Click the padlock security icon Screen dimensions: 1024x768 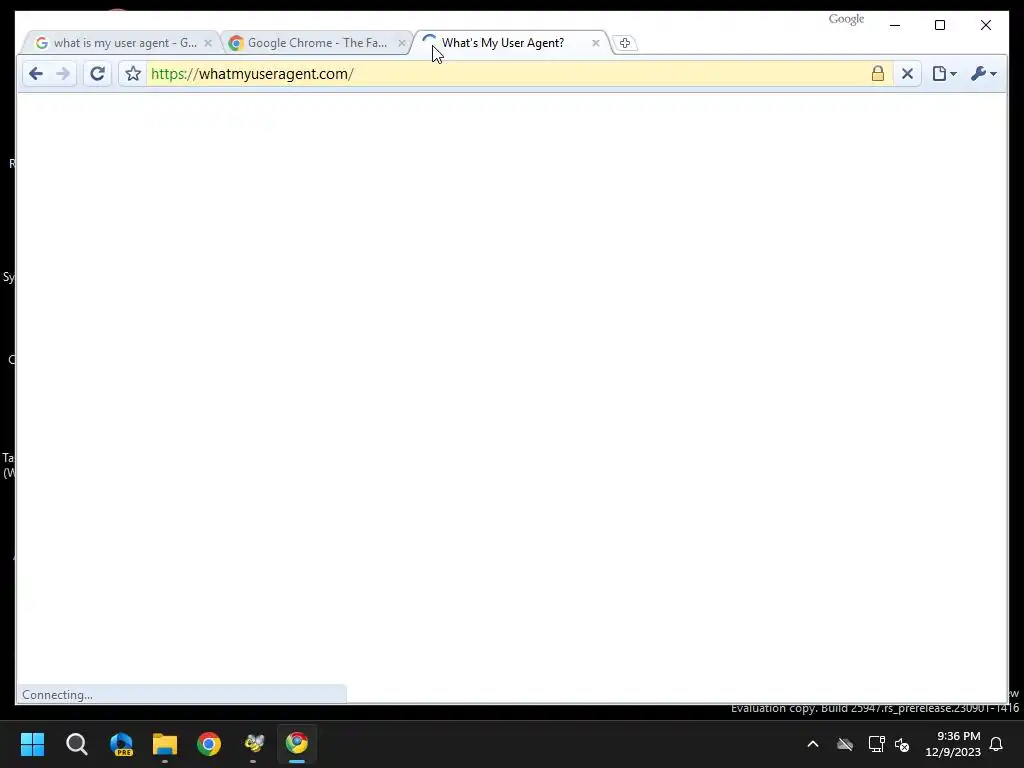pyautogui.click(x=878, y=74)
